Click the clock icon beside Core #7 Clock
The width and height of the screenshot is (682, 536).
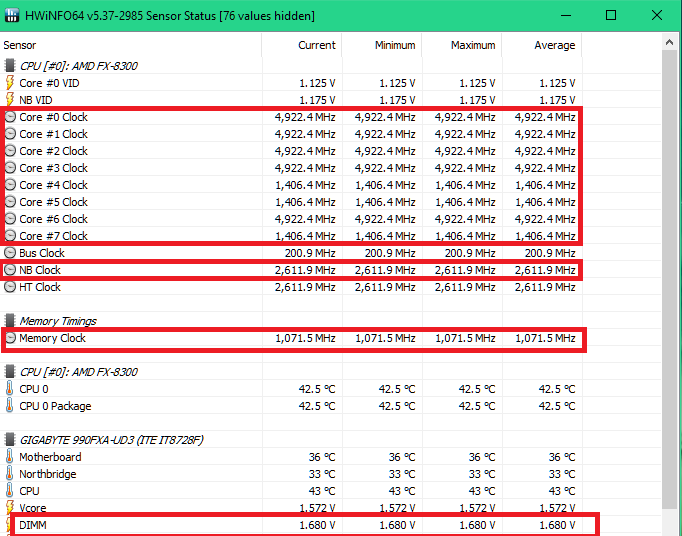coord(10,236)
